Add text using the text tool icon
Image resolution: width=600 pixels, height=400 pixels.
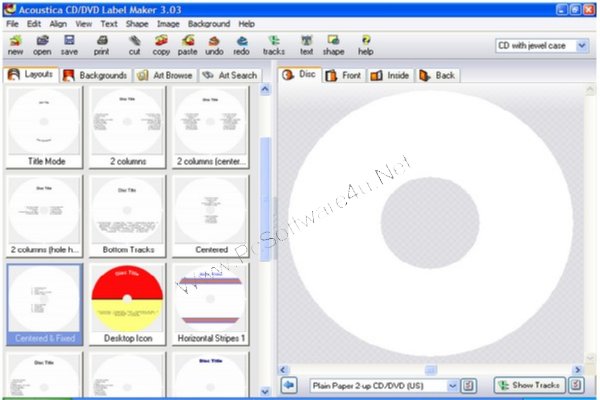[x=307, y=45]
